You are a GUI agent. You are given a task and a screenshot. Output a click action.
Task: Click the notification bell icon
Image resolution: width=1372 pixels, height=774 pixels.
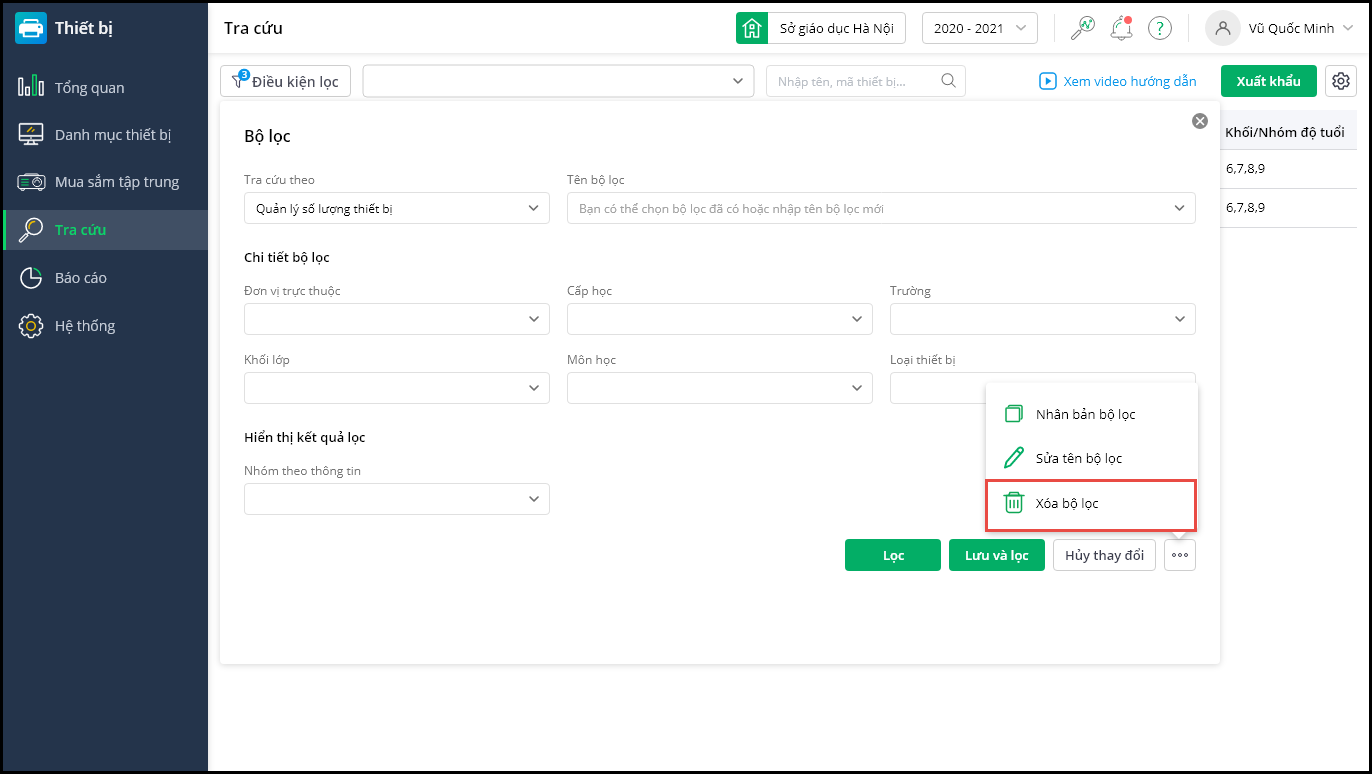[x=1121, y=28]
